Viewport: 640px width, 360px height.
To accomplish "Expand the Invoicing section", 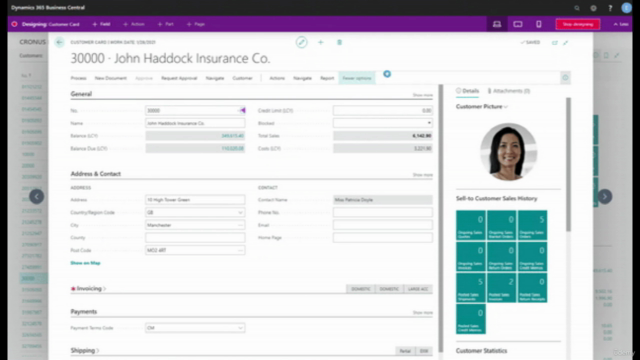I will point(89,289).
